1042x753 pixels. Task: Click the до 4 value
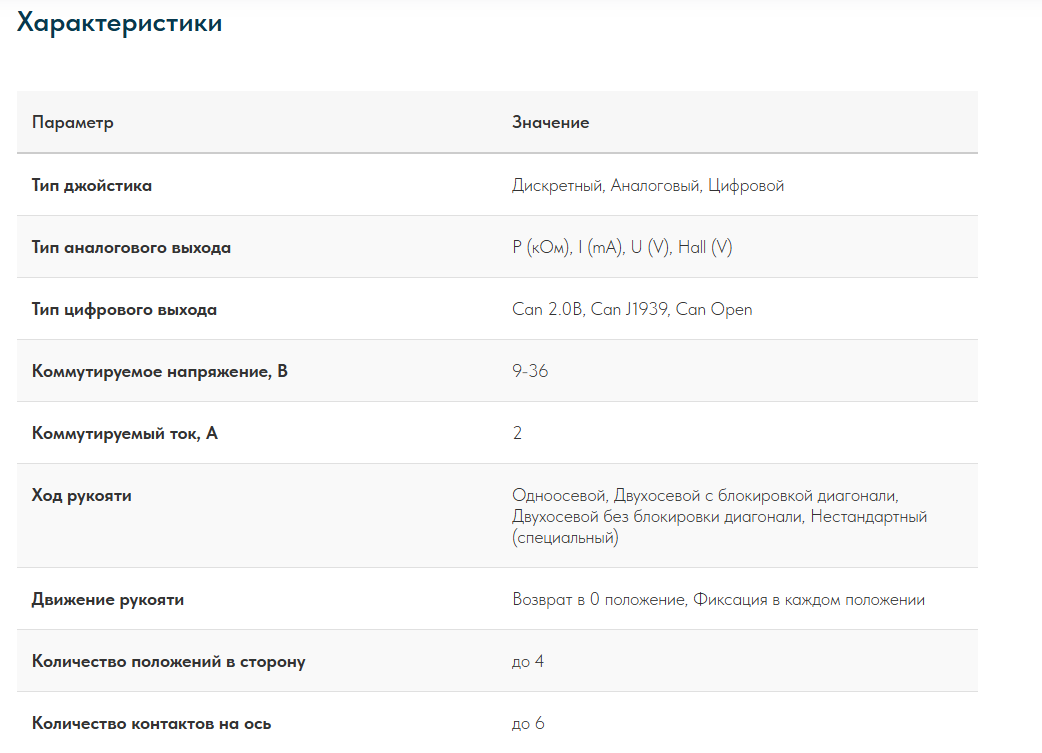527,661
